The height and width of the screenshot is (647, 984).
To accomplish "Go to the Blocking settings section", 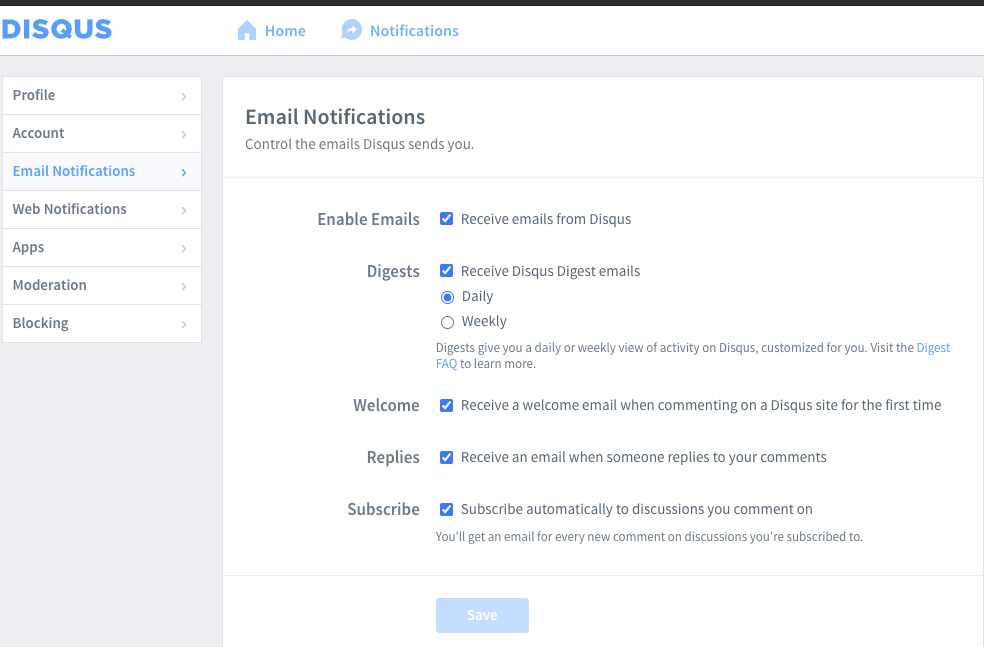I will (x=41, y=323).
